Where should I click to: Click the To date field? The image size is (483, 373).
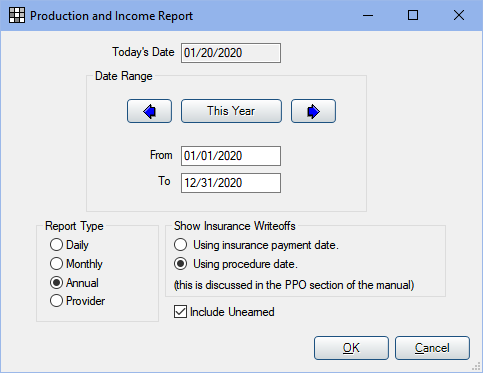pyautogui.click(x=231, y=183)
